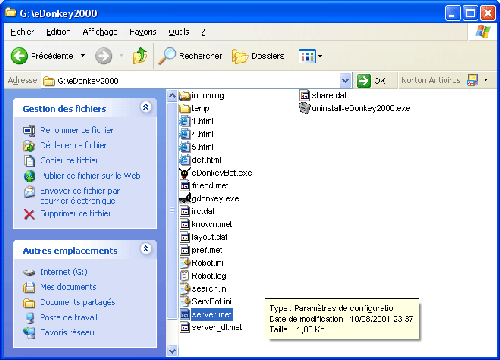Open the Outils menu
The width and height of the screenshot is (500, 360).
(x=179, y=32)
